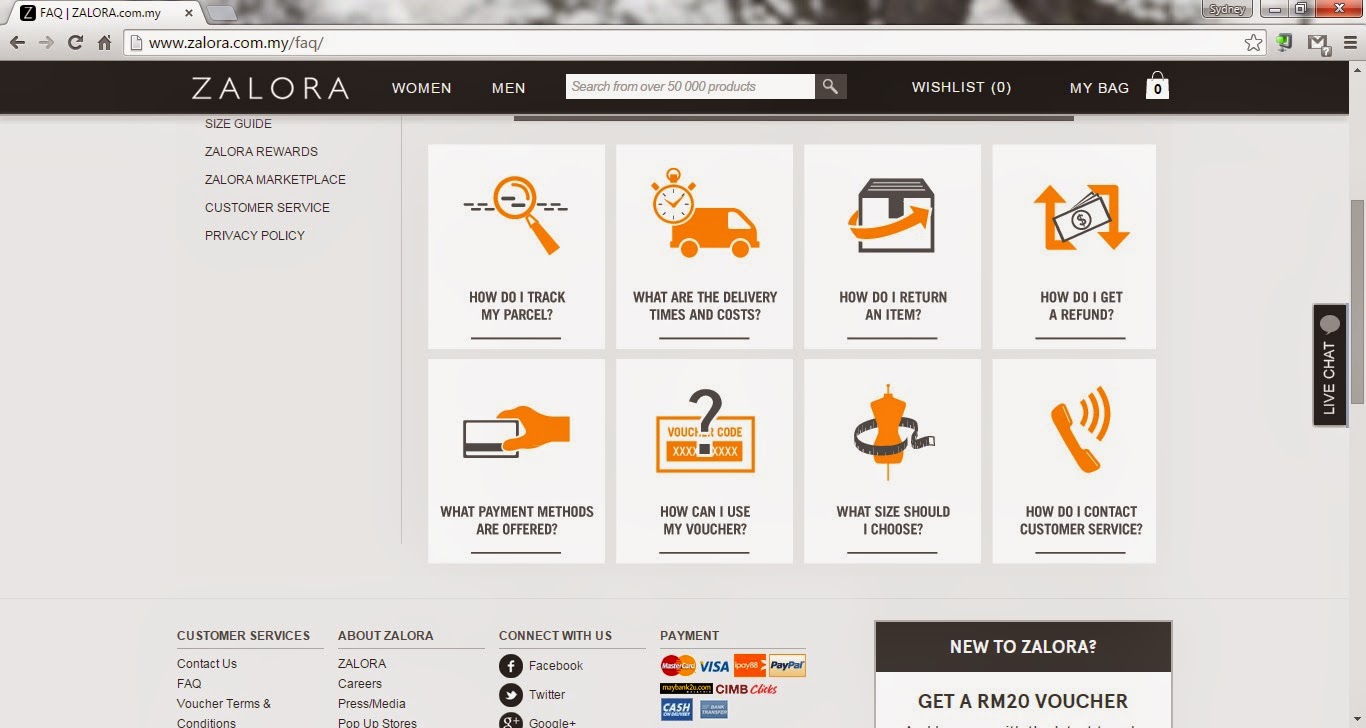Click 'HOW DO I CONTACT CUSTOMER SERVICE?' text
Screen dimensions: 1366x728
pos(1081,520)
